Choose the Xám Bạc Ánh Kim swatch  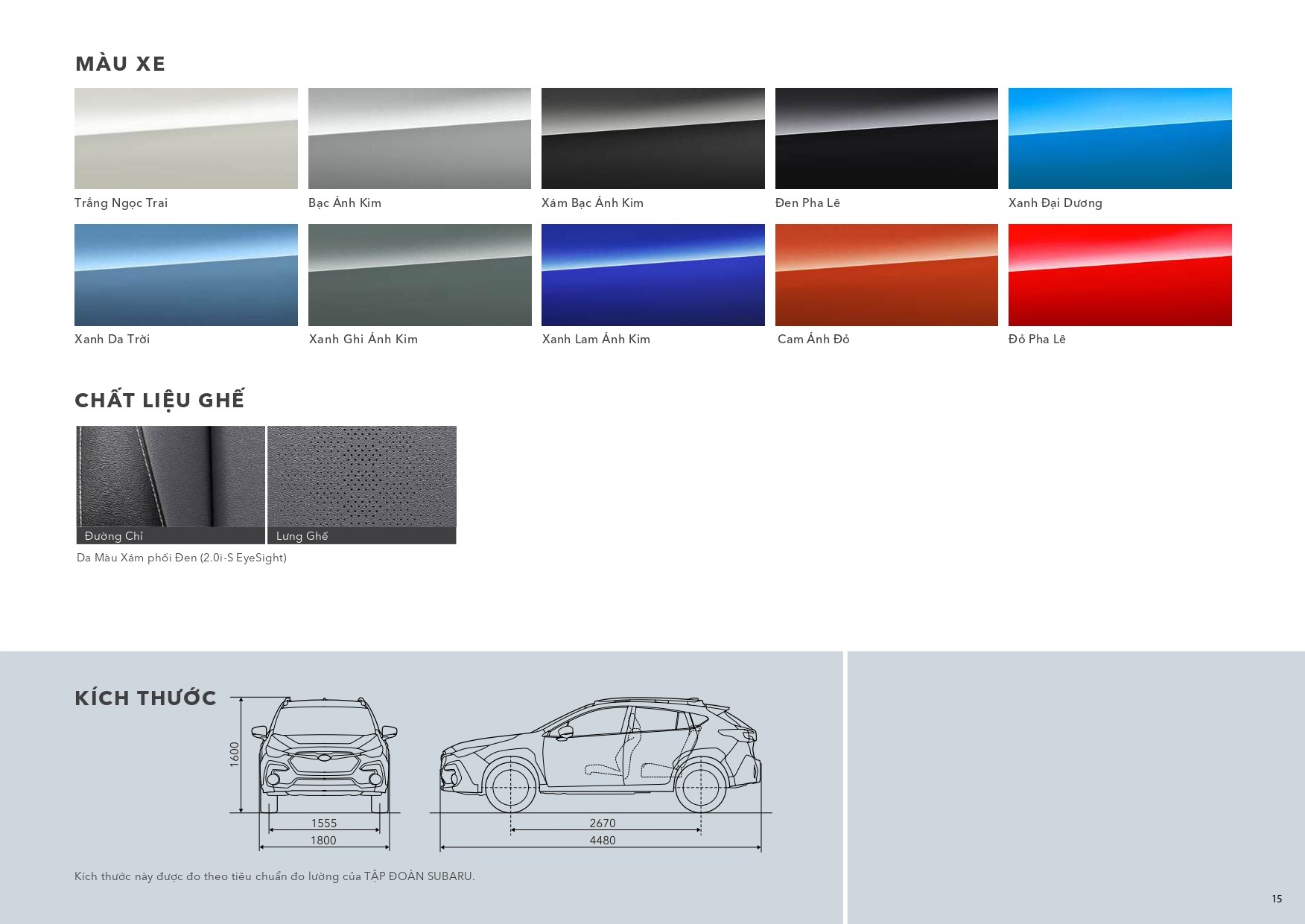652,138
